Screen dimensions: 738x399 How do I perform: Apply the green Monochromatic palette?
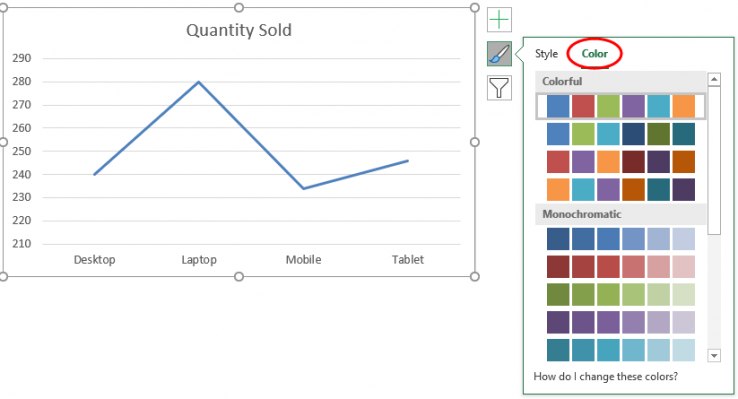tap(620, 295)
